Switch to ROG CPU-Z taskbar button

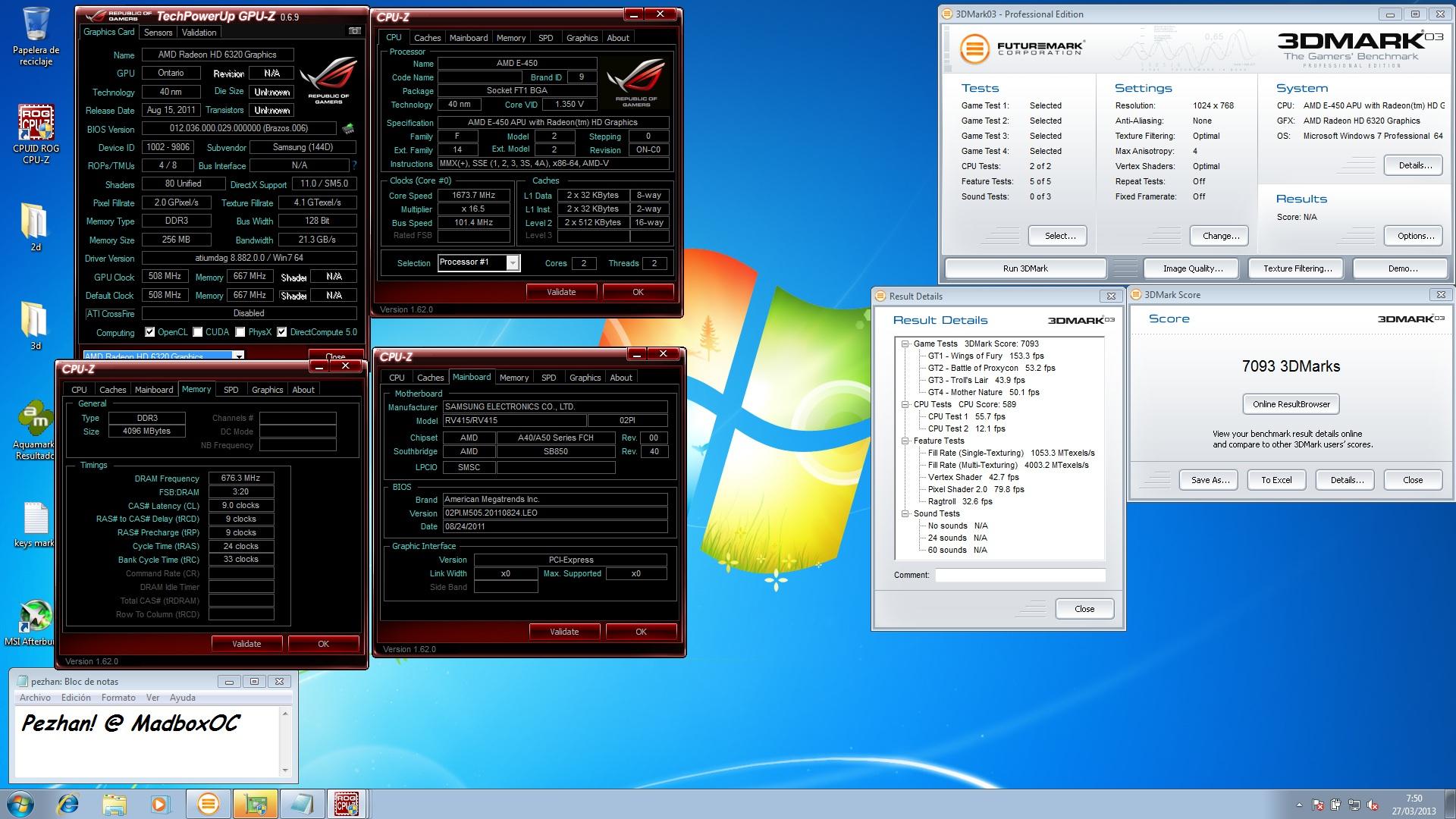[x=347, y=804]
